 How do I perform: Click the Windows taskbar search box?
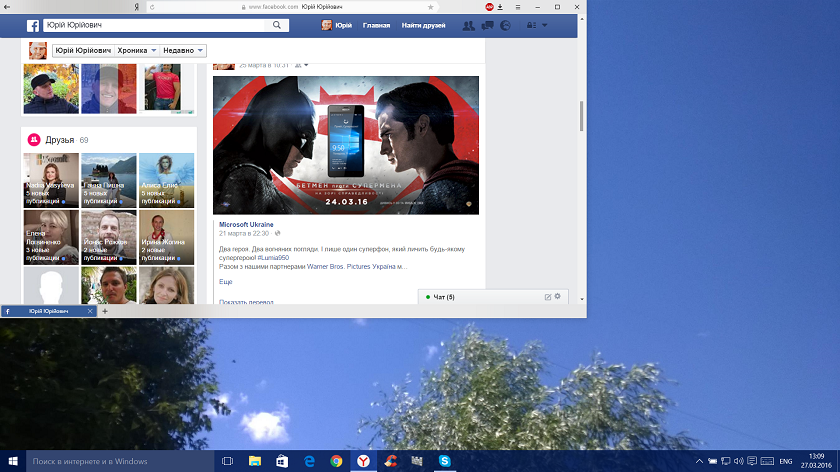pyautogui.click(x=120, y=461)
